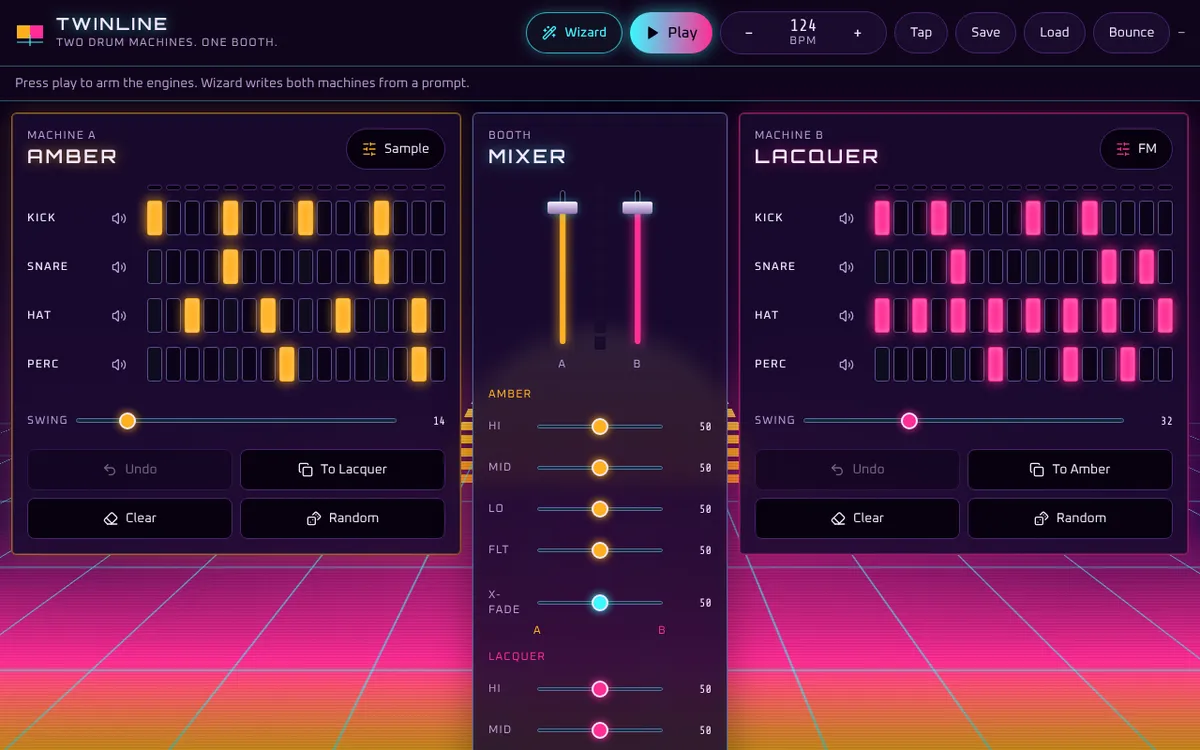Toggle Amber snare step 13 off
Image resolution: width=1200 pixels, height=750 pixels.
(x=381, y=267)
